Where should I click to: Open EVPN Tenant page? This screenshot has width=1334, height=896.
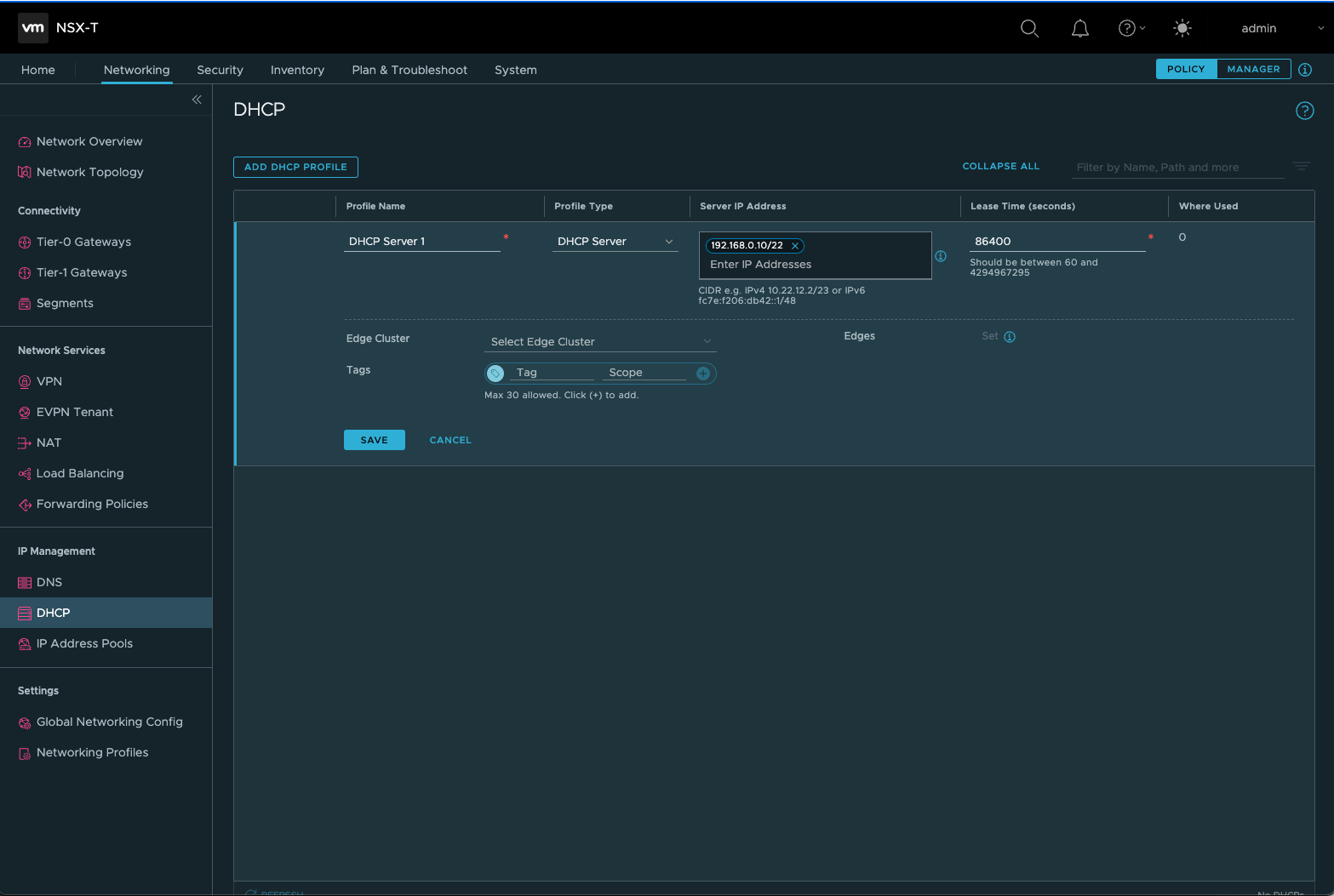[x=75, y=412]
